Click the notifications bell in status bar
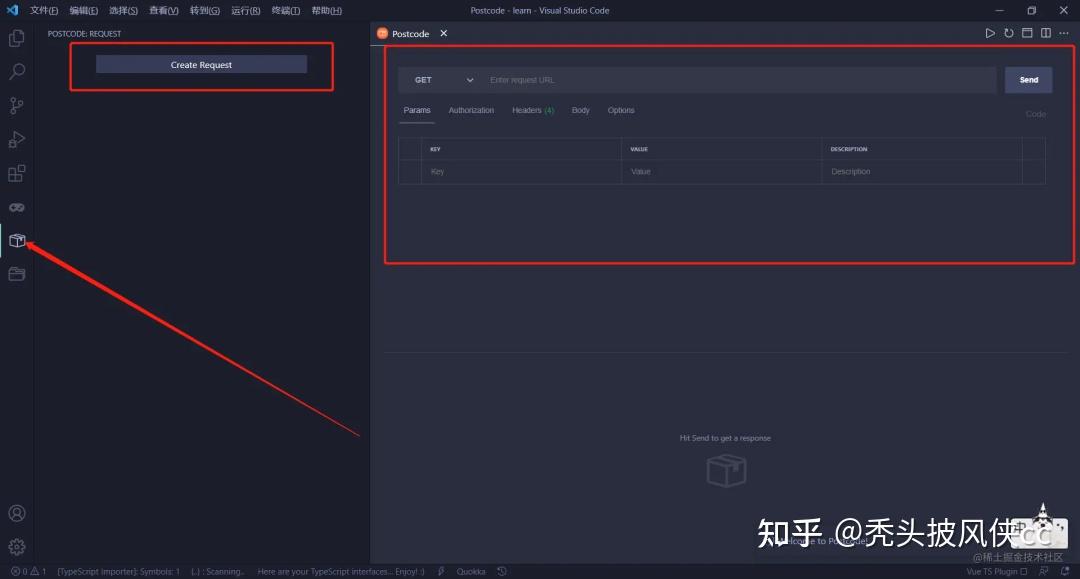The image size is (1080, 579). (x=1065, y=571)
